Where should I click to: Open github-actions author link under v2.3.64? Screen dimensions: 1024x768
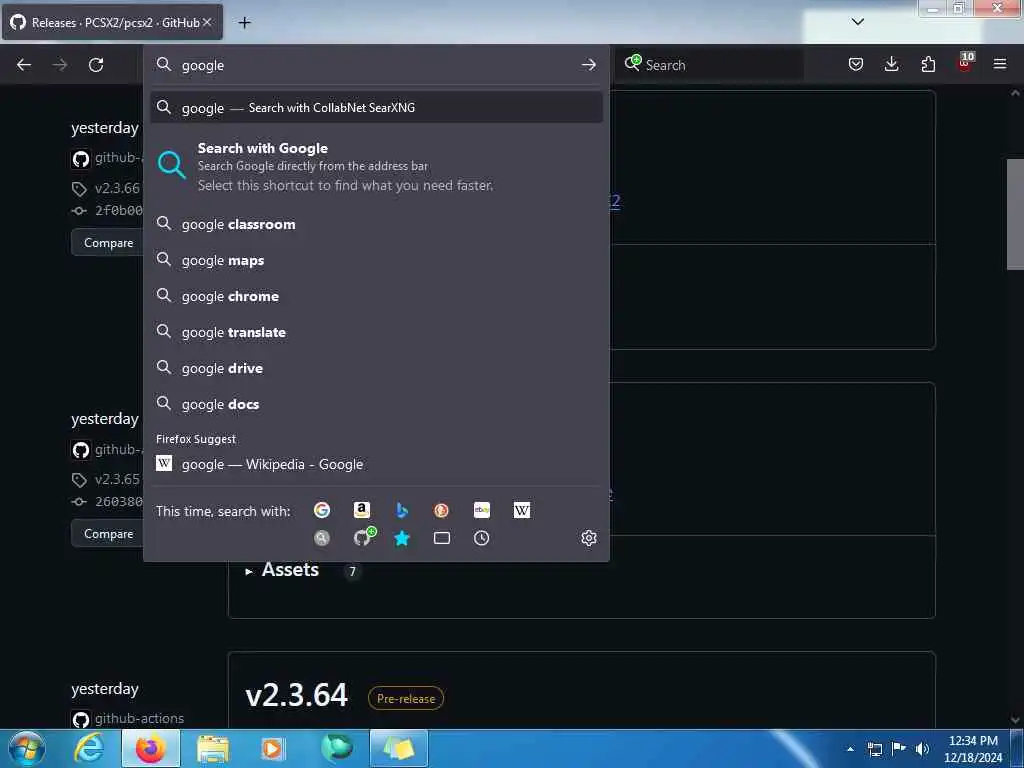click(139, 718)
